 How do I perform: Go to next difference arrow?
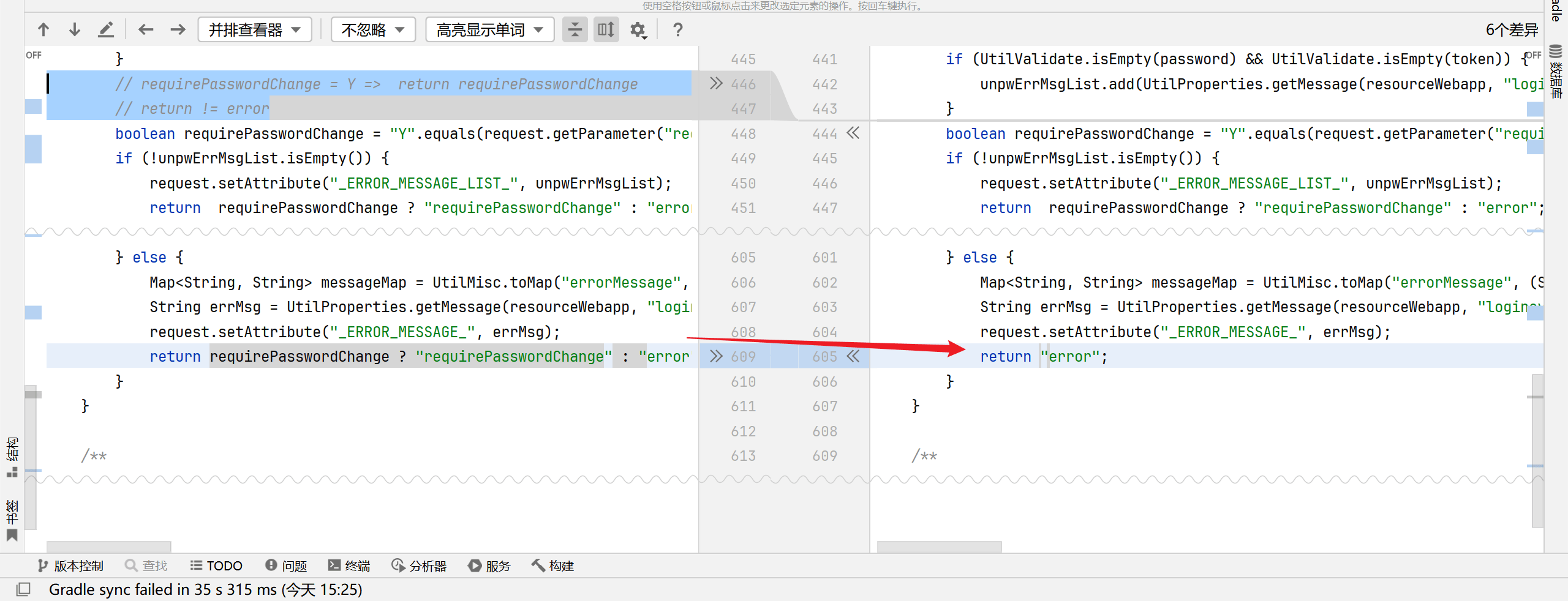pyautogui.click(x=75, y=29)
